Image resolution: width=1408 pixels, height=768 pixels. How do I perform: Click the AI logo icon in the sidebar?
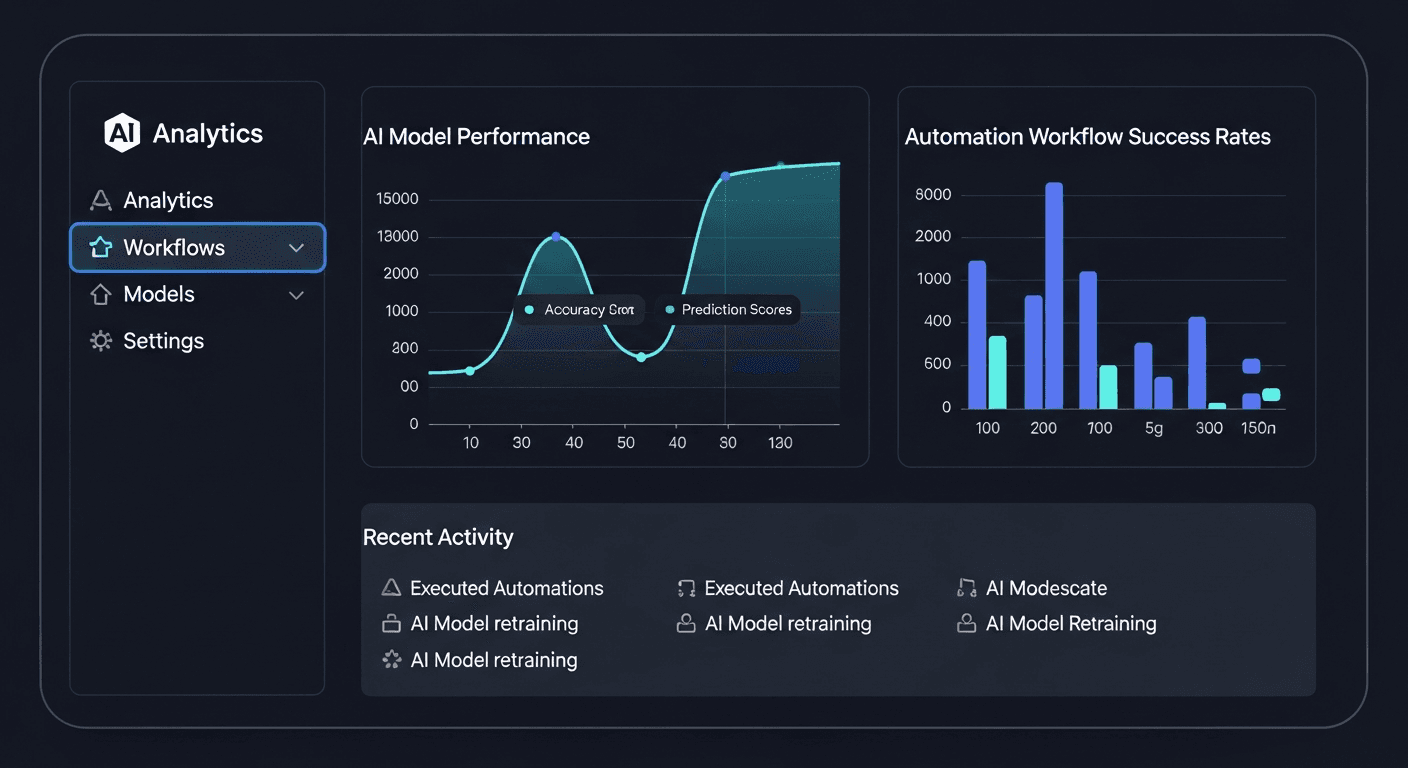120,132
